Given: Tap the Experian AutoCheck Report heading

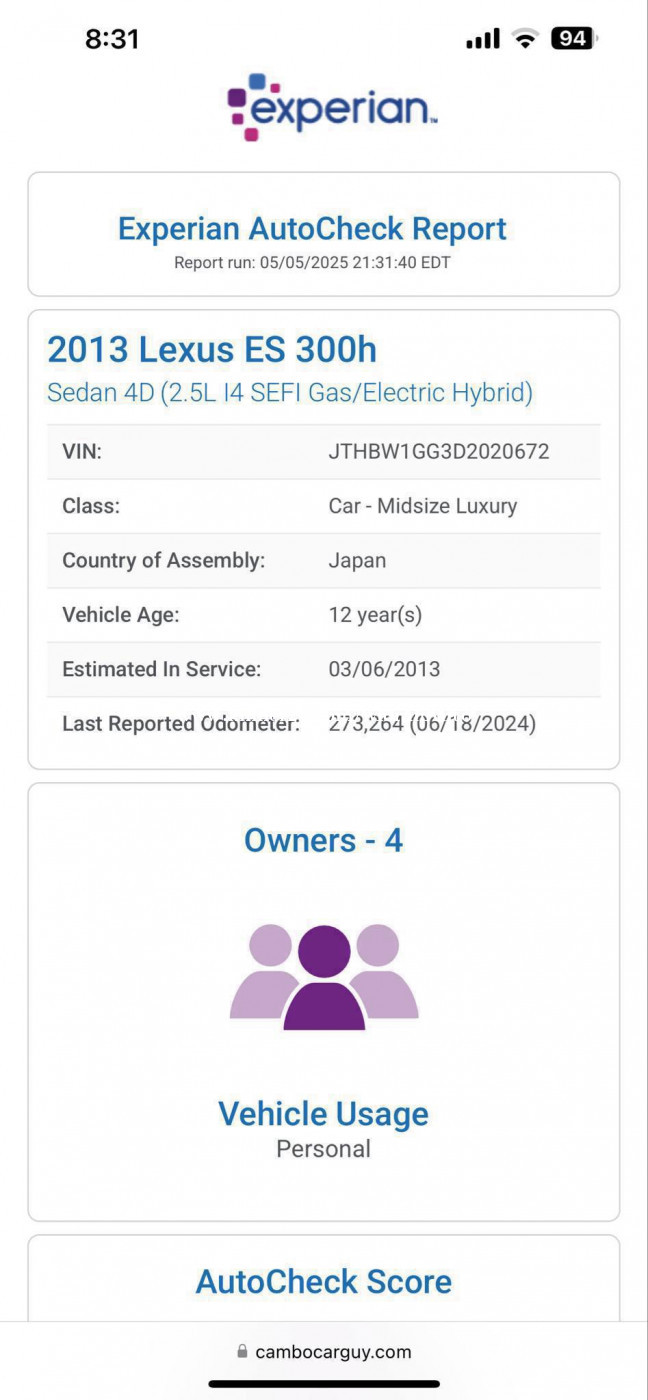Looking at the screenshot, I should (313, 228).
